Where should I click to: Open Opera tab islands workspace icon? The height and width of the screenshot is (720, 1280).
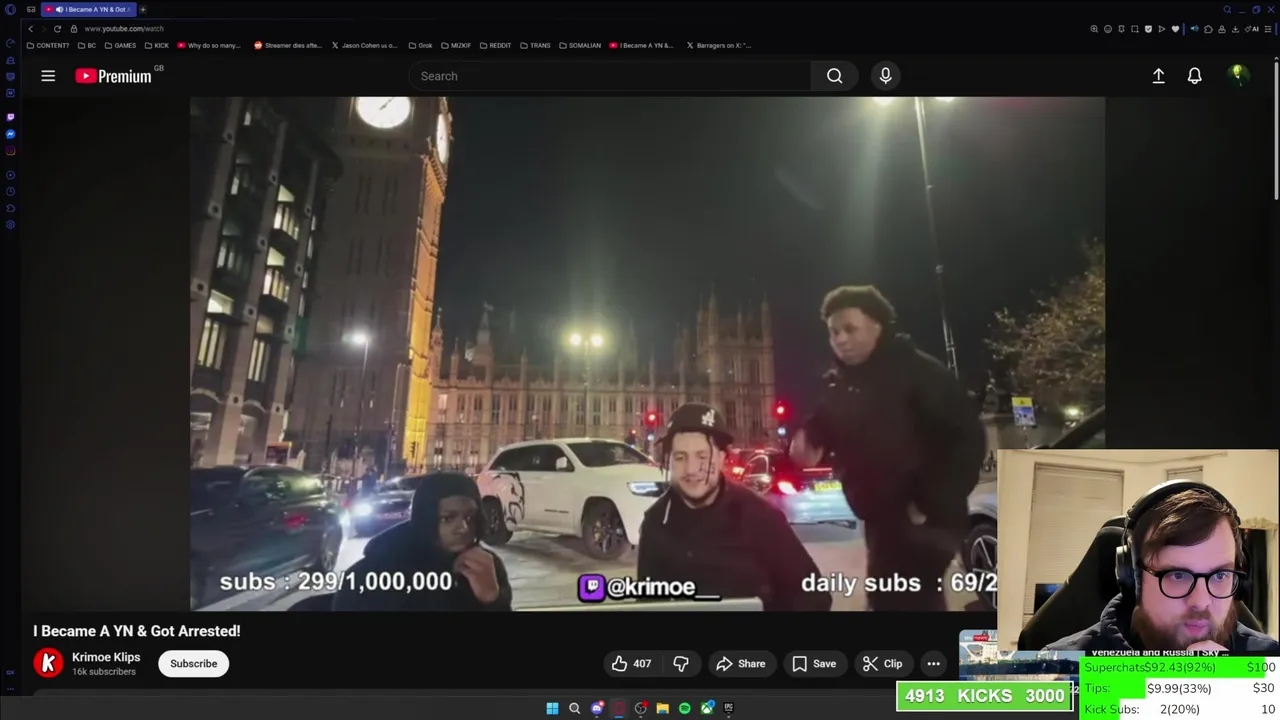(x=31, y=9)
